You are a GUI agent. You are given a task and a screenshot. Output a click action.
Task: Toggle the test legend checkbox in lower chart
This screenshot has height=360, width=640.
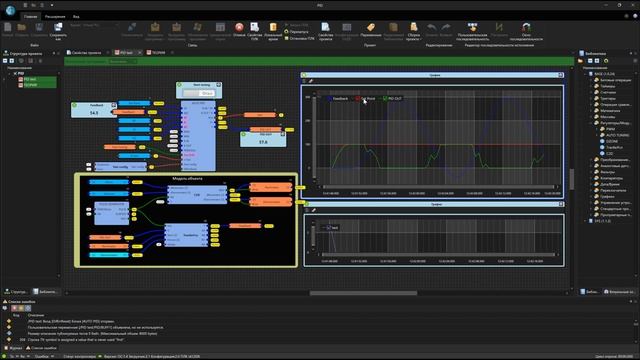click(329, 227)
